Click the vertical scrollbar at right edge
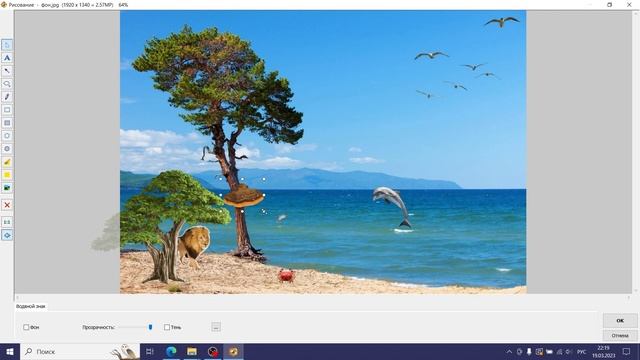The width and height of the screenshot is (640, 360). pyautogui.click(x=636, y=151)
